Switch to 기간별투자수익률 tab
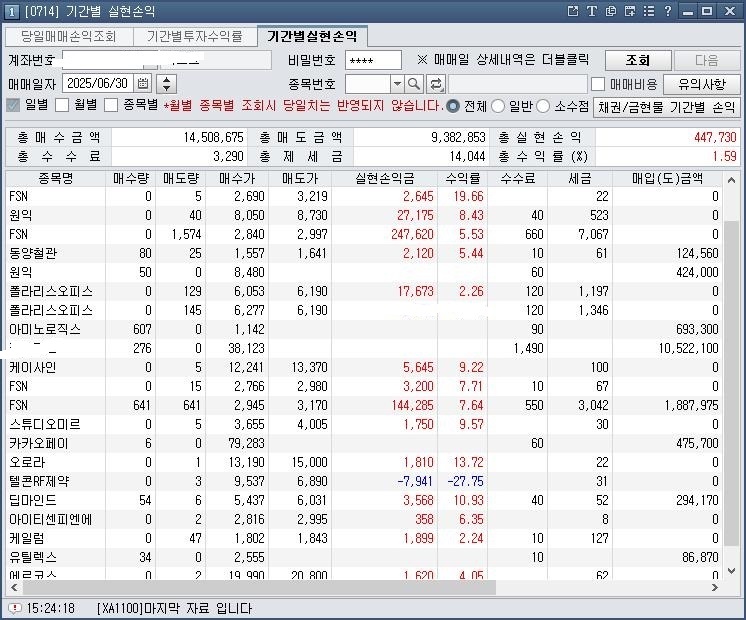The width and height of the screenshot is (746, 620). pyautogui.click(x=195, y=36)
